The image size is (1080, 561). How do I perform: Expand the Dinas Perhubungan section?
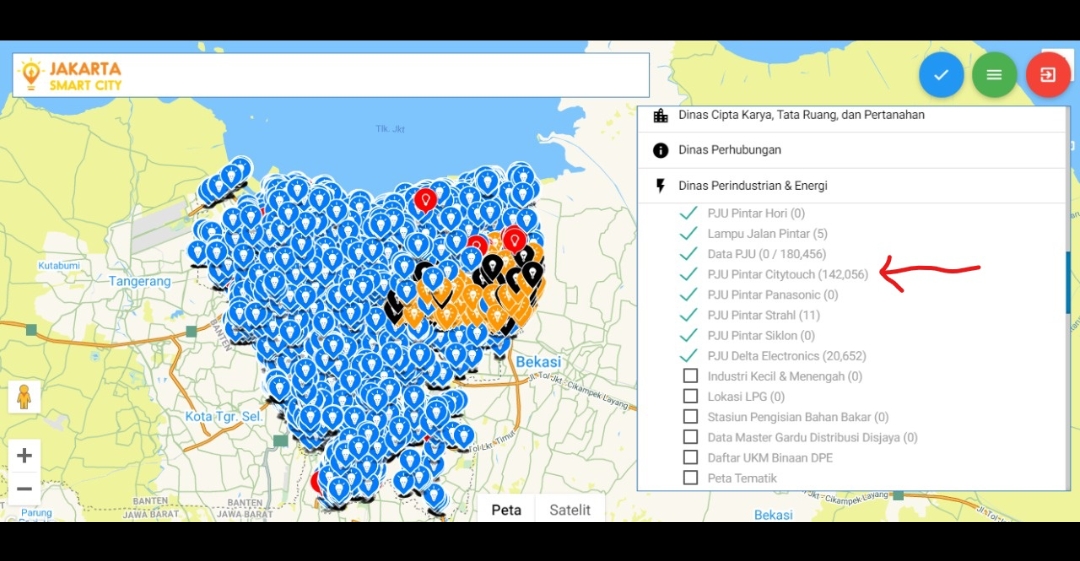tap(729, 150)
